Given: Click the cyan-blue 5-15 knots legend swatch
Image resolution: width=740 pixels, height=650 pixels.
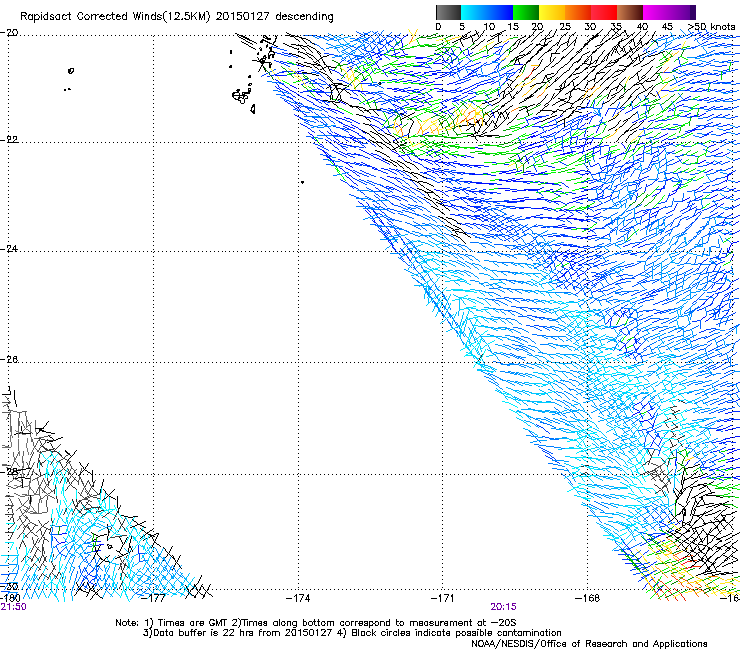Looking at the screenshot, I should [487, 12].
